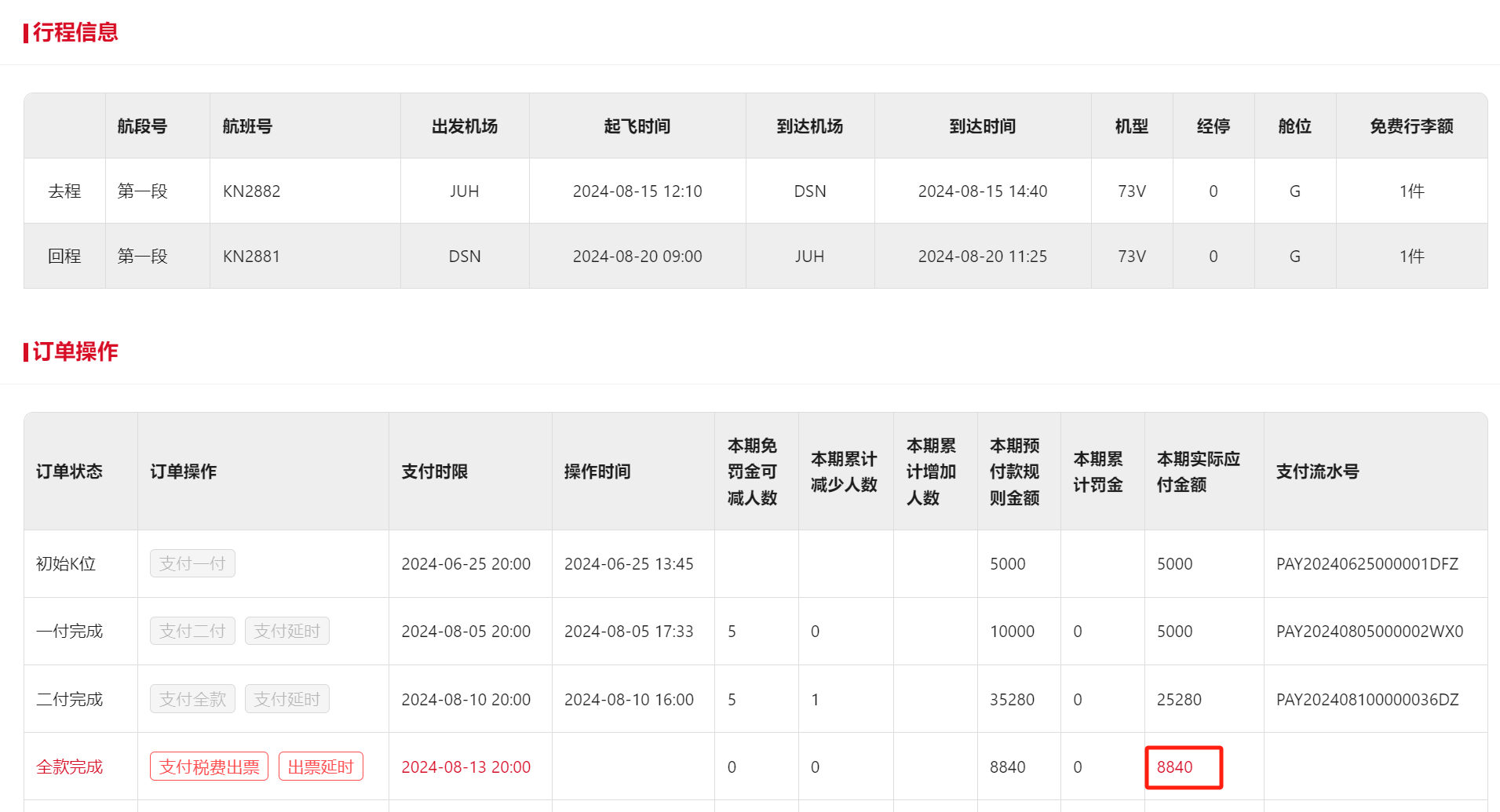This screenshot has width=1500, height=812.
Task: Click the 订单操作 section heading
Action: click(75, 351)
